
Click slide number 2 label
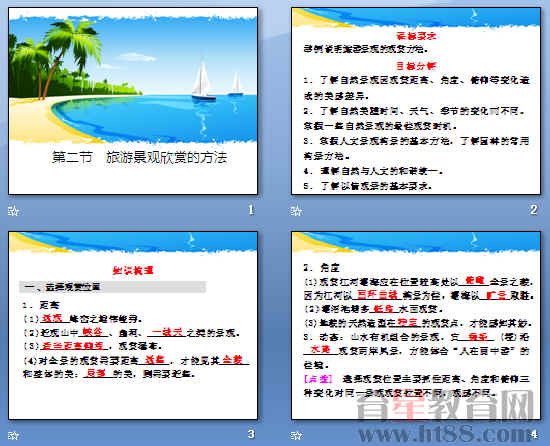coord(534,210)
